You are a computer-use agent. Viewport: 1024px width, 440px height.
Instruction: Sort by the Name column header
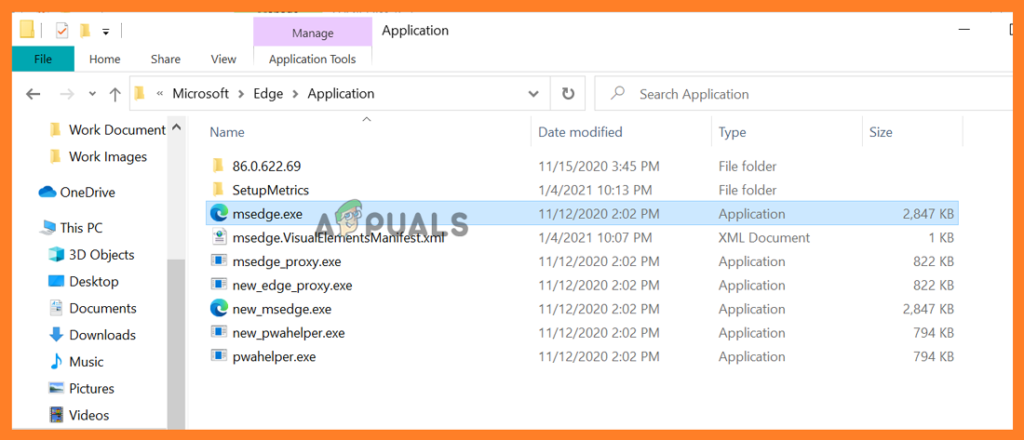[x=227, y=132]
